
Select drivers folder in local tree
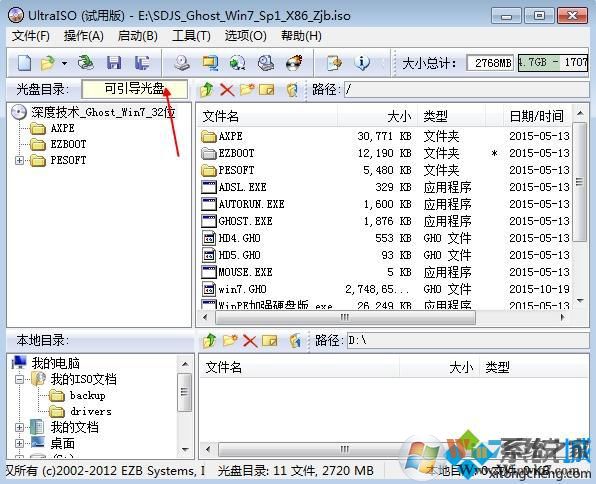coord(91,412)
